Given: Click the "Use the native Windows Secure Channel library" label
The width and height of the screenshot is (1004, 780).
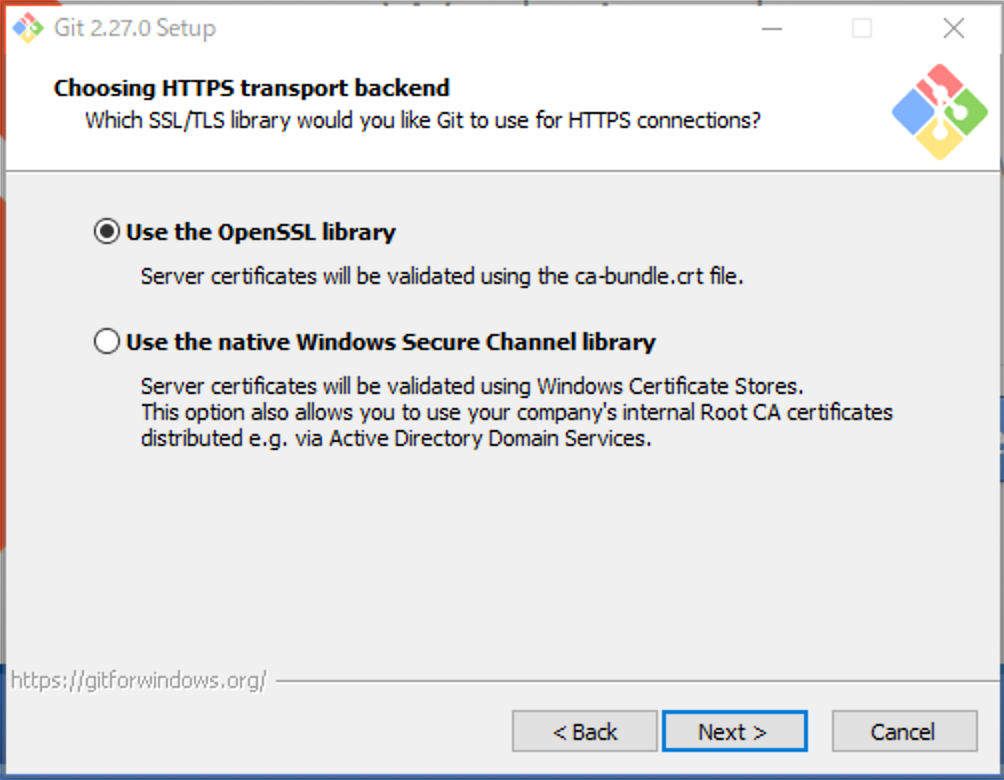Looking at the screenshot, I should coord(390,343).
